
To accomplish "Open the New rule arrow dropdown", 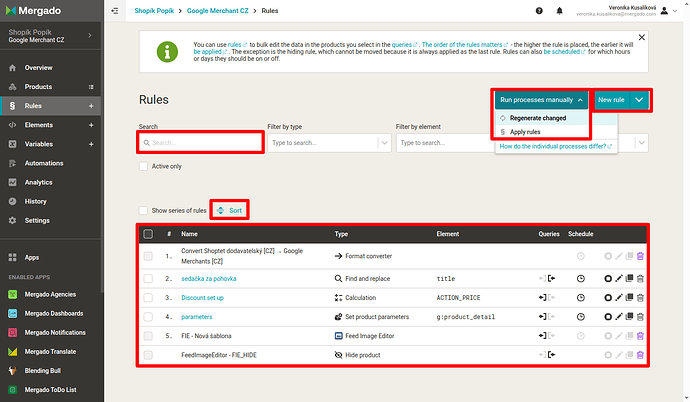I will click(639, 100).
